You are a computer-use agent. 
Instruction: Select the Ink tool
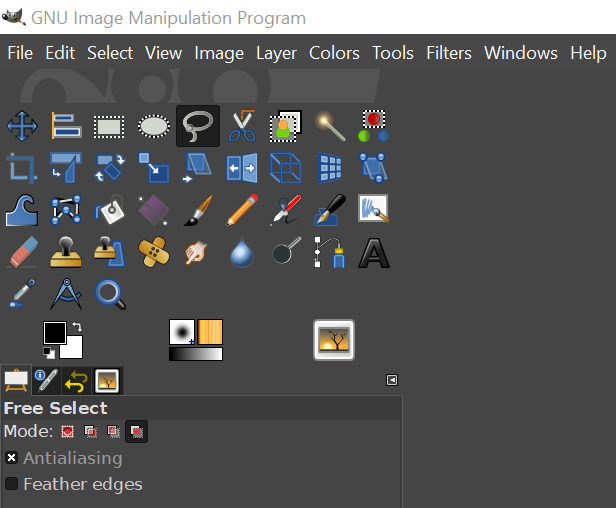(330, 211)
